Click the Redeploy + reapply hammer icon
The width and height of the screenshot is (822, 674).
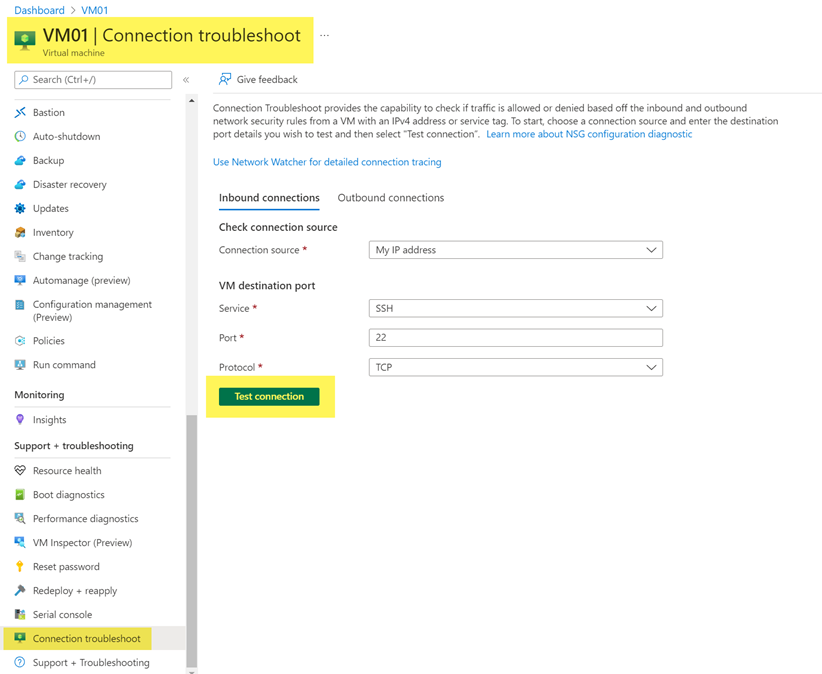[x=20, y=591]
